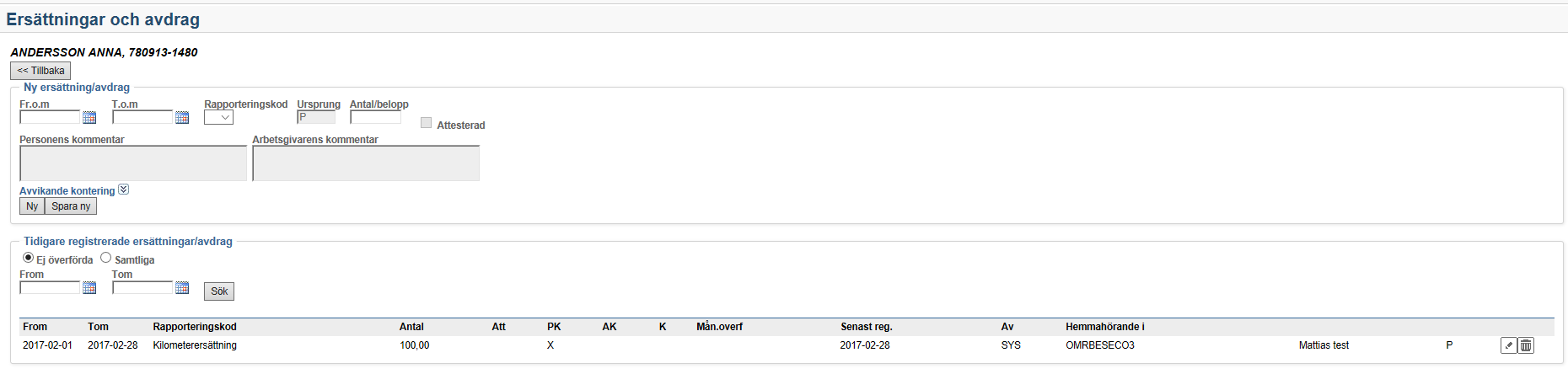Select the Samtliga radio button
This screenshot has height=374, width=1568.
[x=106, y=258]
